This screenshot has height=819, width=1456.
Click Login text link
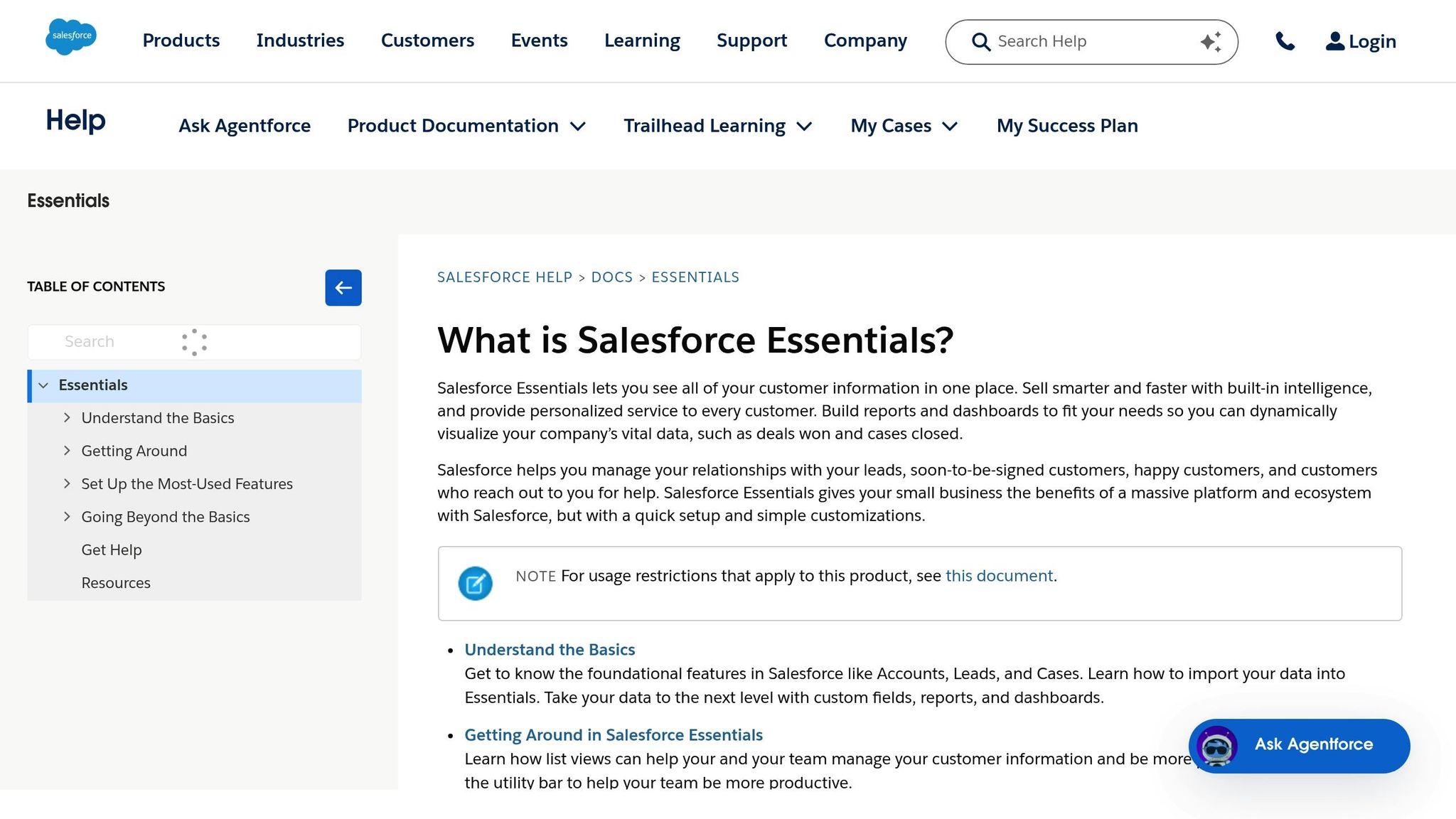pyautogui.click(x=1372, y=42)
